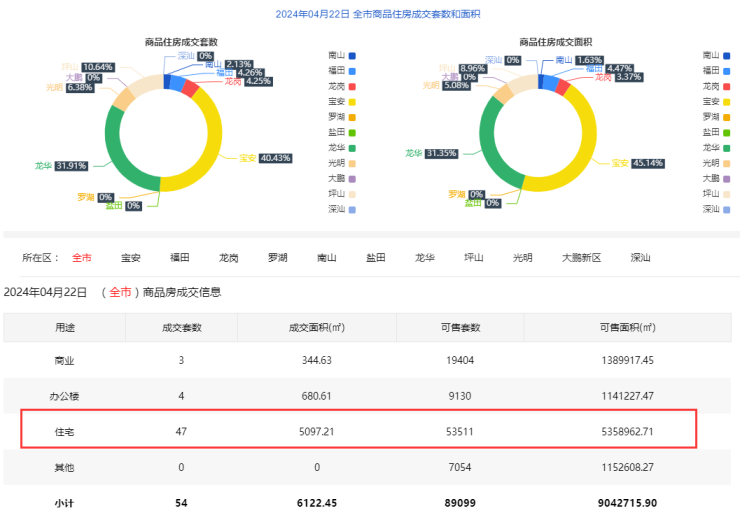Click the 40.43% data label
The image size is (740, 520).
pos(275,158)
